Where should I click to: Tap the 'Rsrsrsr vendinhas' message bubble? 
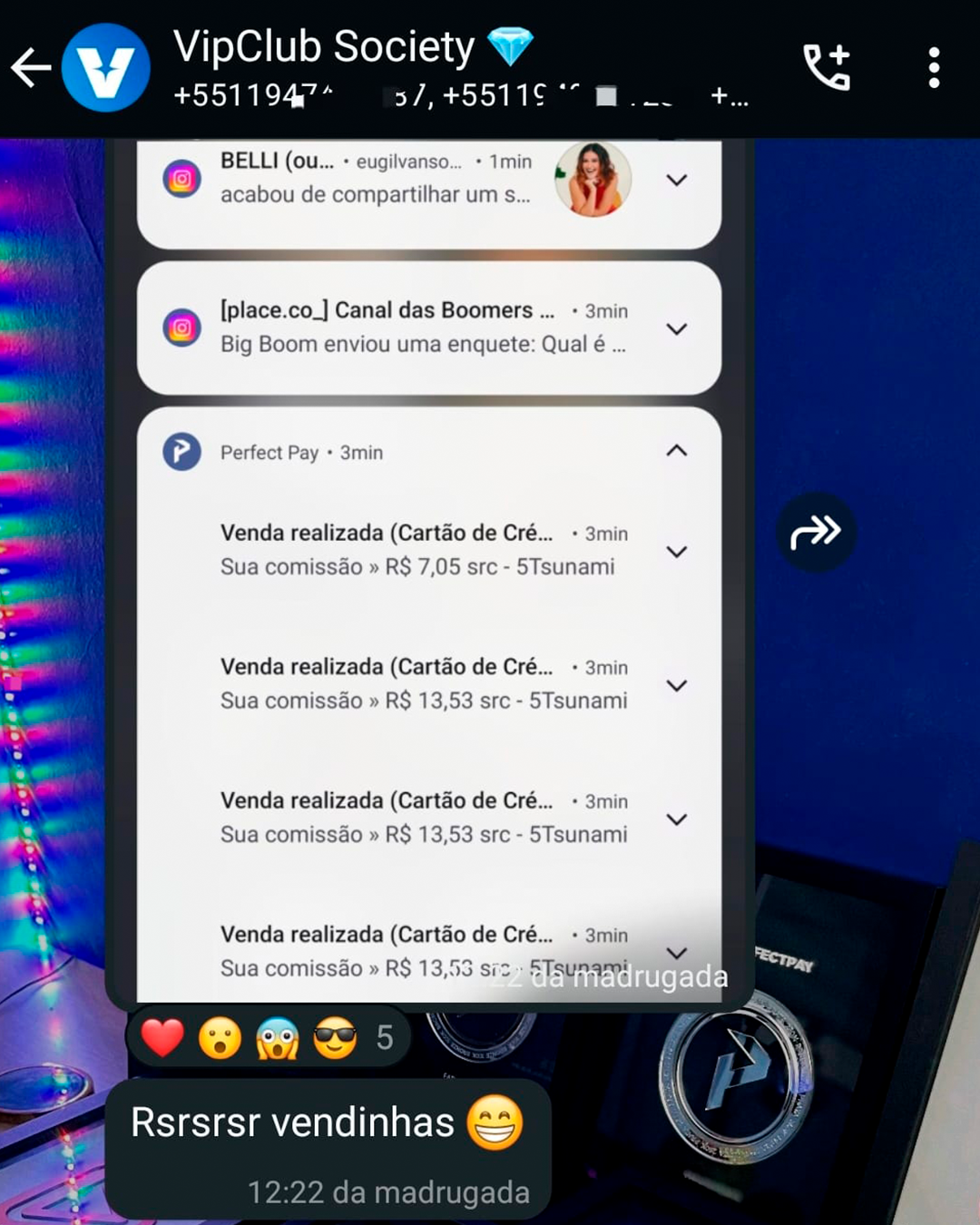(x=328, y=1149)
